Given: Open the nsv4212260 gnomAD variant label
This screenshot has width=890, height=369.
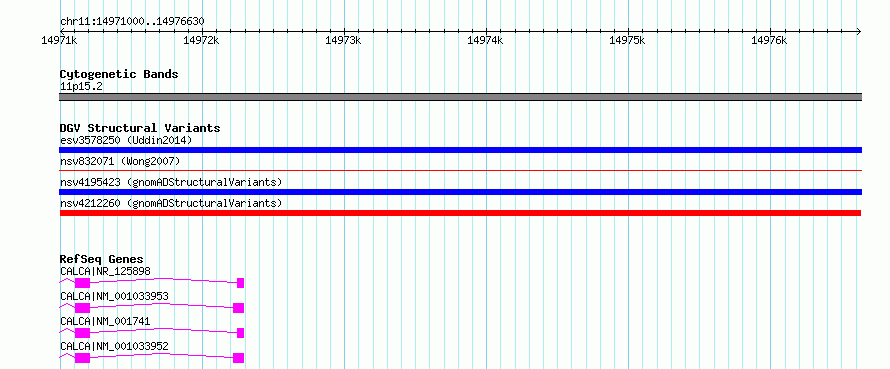Looking at the screenshot, I should pyautogui.click(x=171, y=203).
